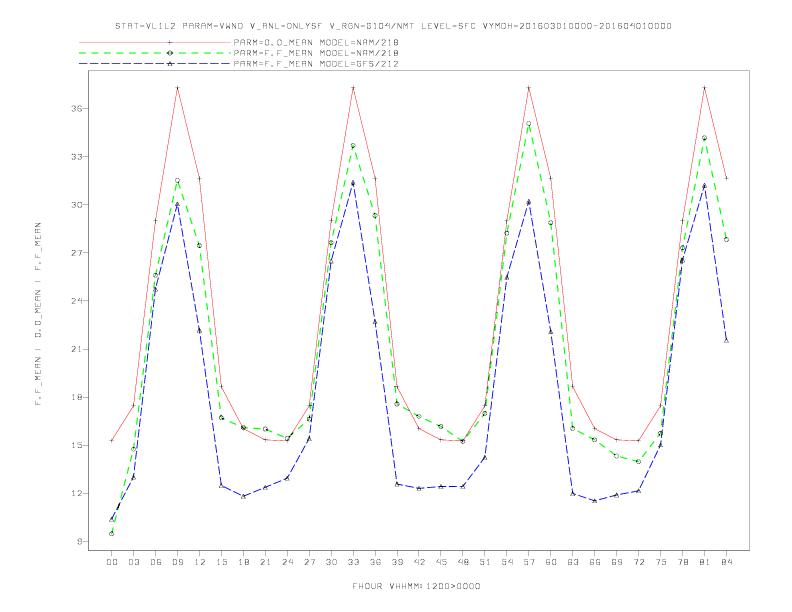
Task: Click y-axis tick label 27
Action: coord(77,252)
